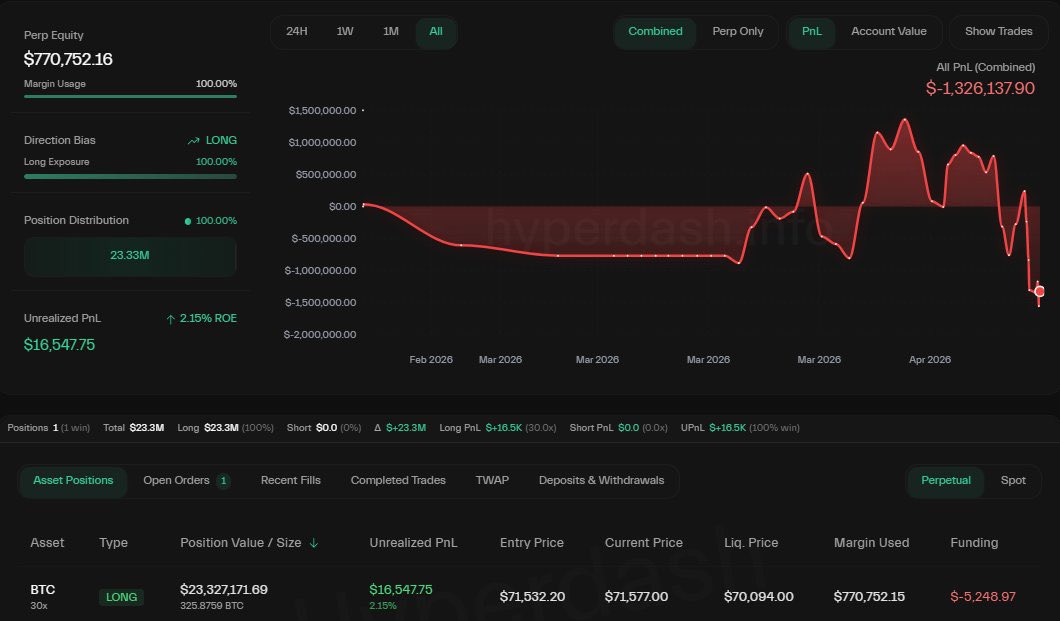Viewport: 1060px width, 621px height.
Task: Click the sort arrow beside Position Value / Size
Action: [x=314, y=543]
